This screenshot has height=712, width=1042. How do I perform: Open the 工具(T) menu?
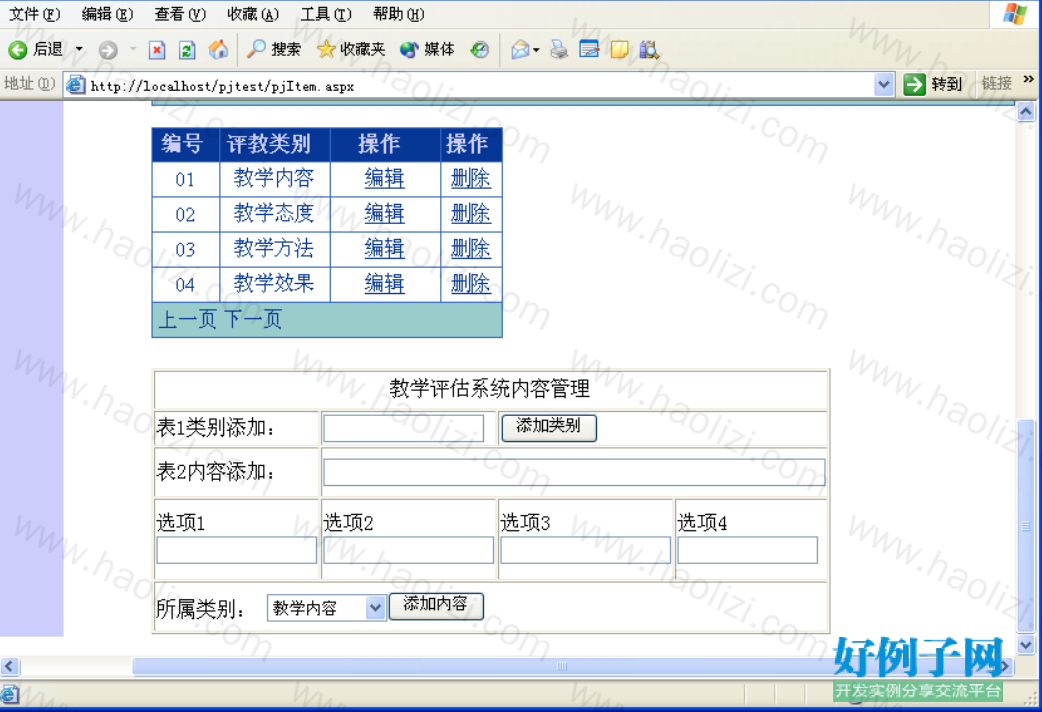tap(326, 14)
